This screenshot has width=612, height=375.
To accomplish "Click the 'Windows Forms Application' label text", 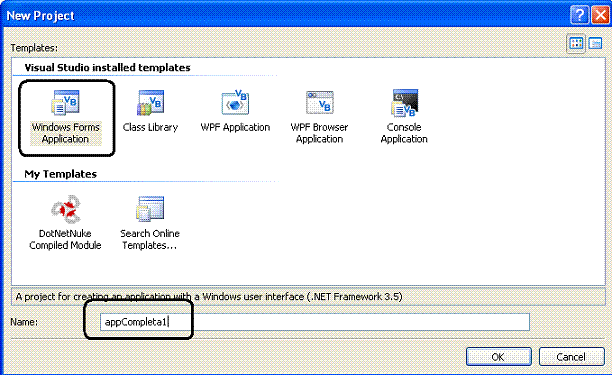I will click(x=65, y=133).
